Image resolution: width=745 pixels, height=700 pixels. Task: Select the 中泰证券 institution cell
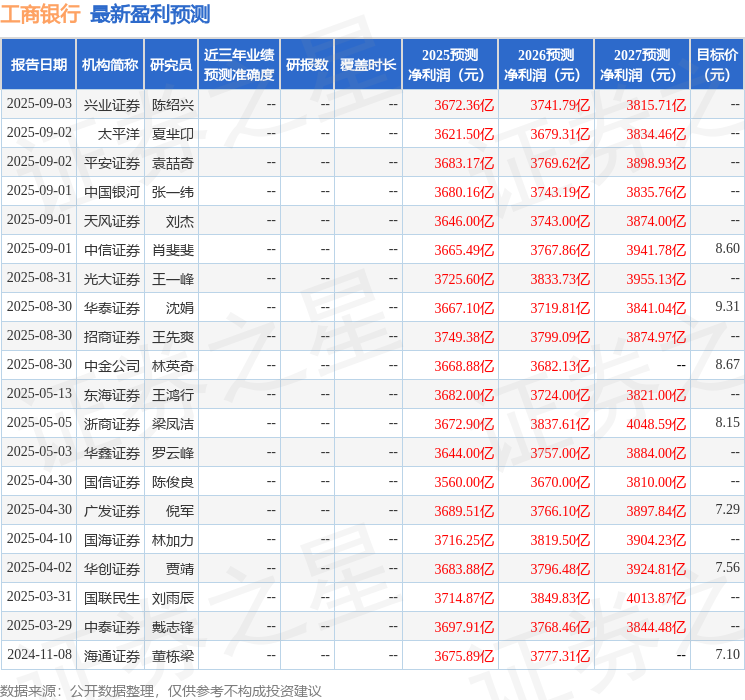pyautogui.click(x=112, y=627)
